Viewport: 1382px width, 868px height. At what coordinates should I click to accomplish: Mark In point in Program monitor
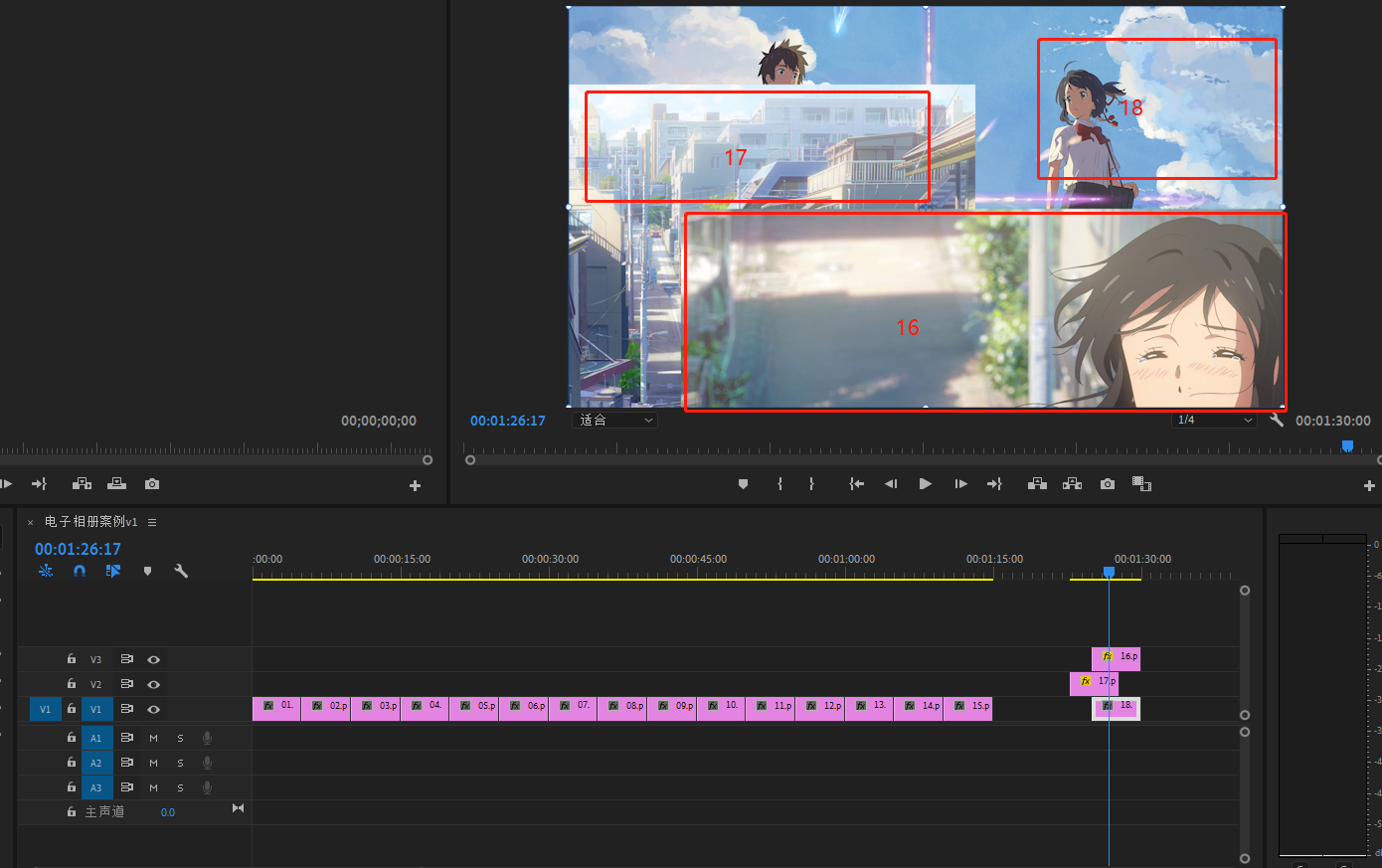pyautogui.click(x=779, y=484)
